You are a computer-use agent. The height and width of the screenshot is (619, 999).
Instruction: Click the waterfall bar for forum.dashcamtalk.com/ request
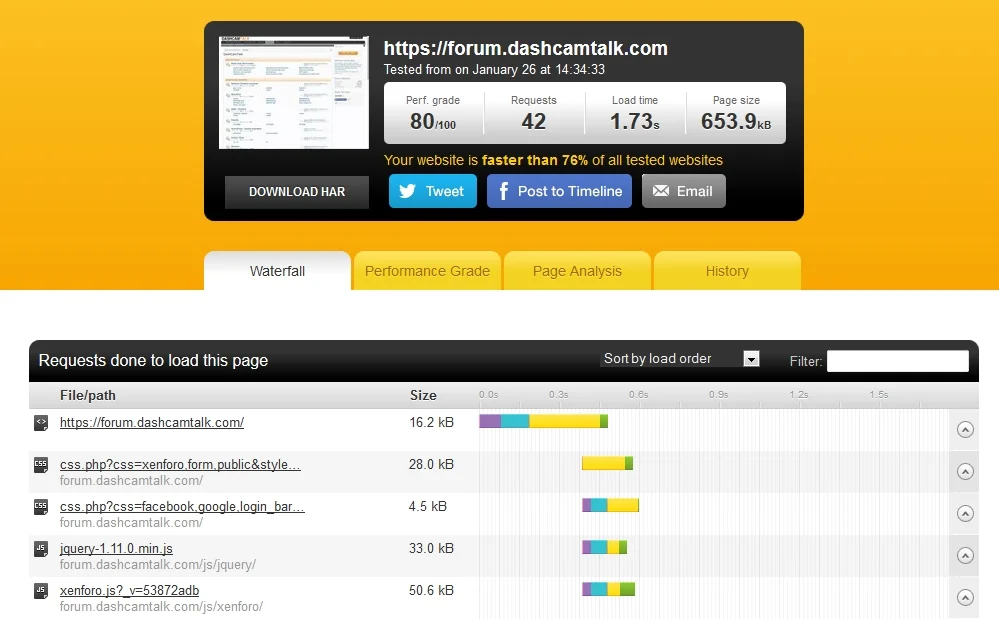(x=543, y=421)
